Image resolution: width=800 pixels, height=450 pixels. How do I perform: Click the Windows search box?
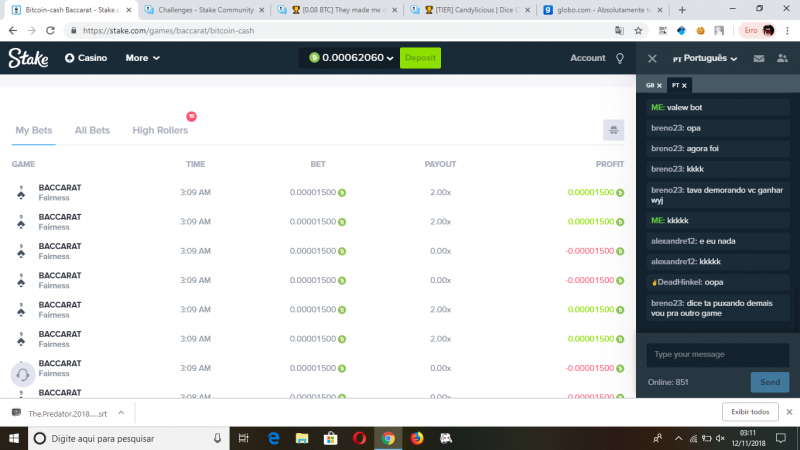(x=128, y=438)
